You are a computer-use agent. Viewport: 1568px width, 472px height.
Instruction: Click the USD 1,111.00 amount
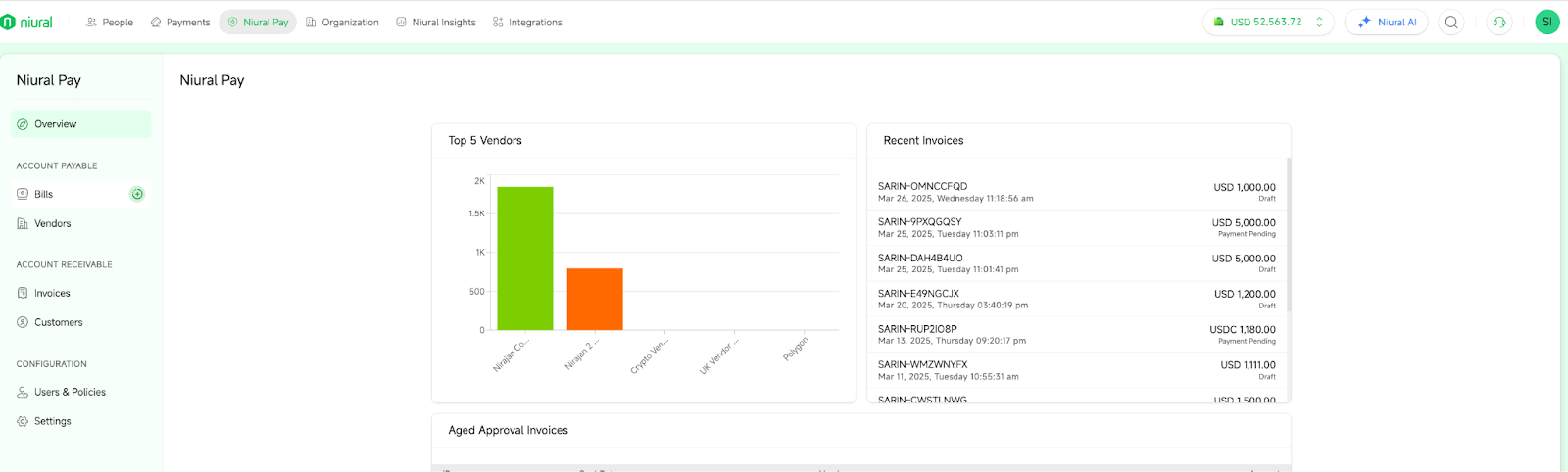point(1249,365)
